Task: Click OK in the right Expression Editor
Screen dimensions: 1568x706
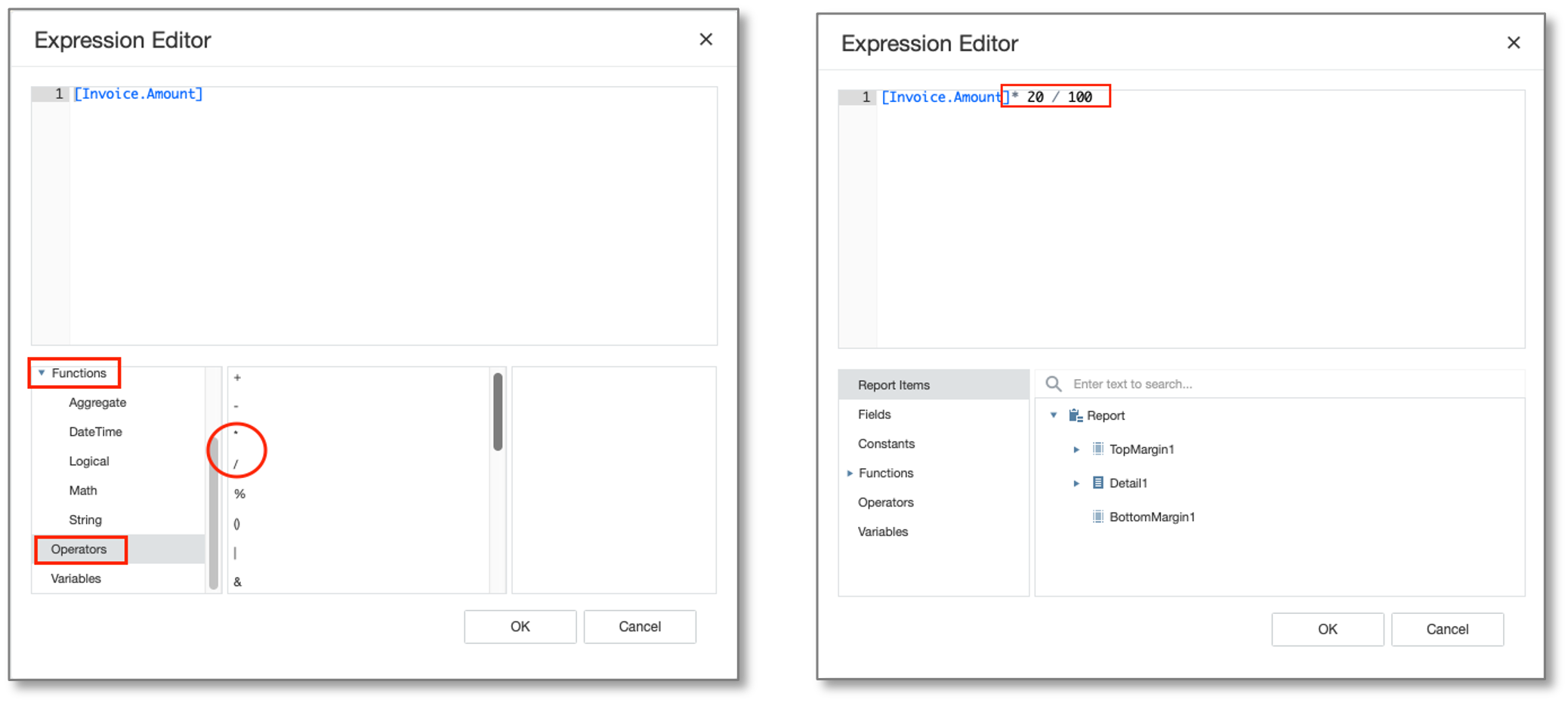Action: pyautogui.click(x=1327, y=629)
